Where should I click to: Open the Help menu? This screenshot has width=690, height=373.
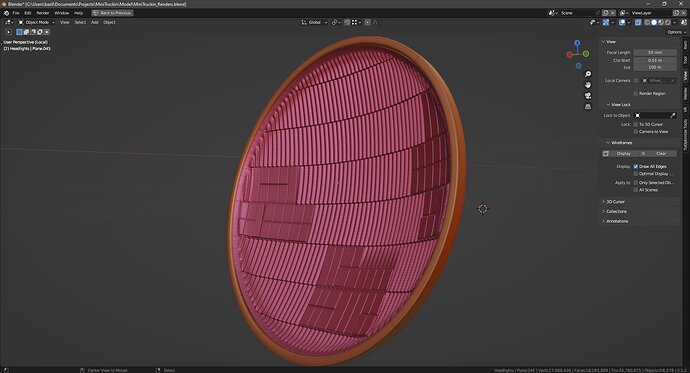click(78, 13)
